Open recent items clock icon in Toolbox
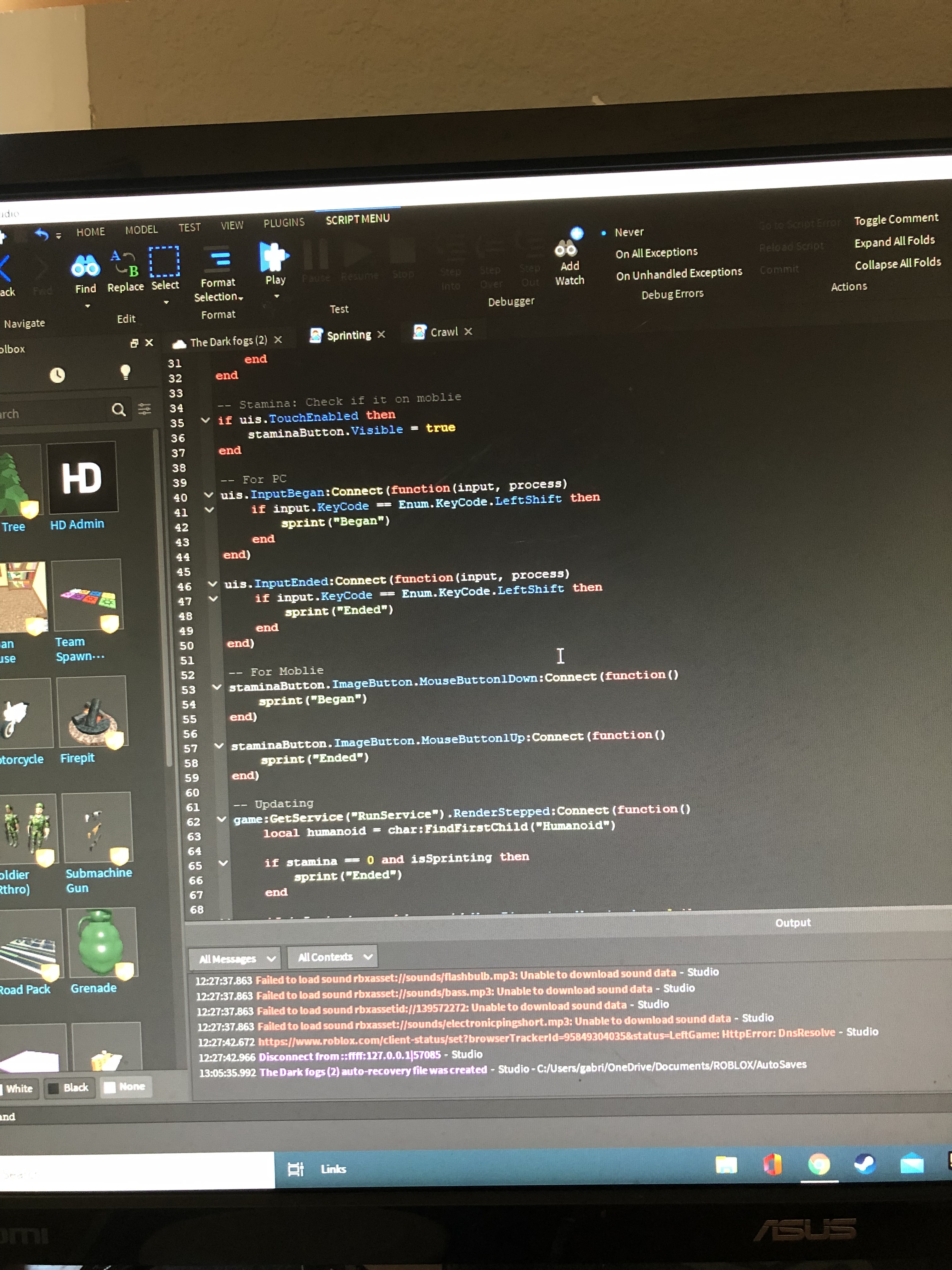This screenshot has width=952, height=1270. click(57, 375)
